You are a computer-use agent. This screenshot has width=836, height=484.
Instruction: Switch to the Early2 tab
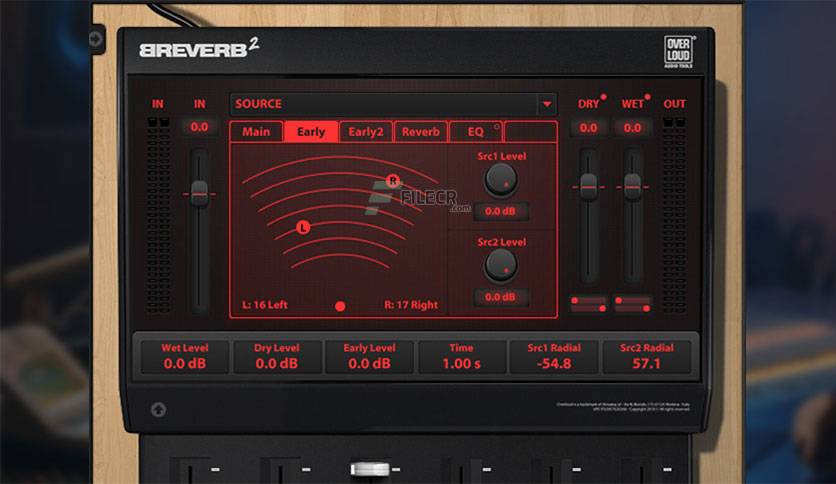tap(366, 132)
